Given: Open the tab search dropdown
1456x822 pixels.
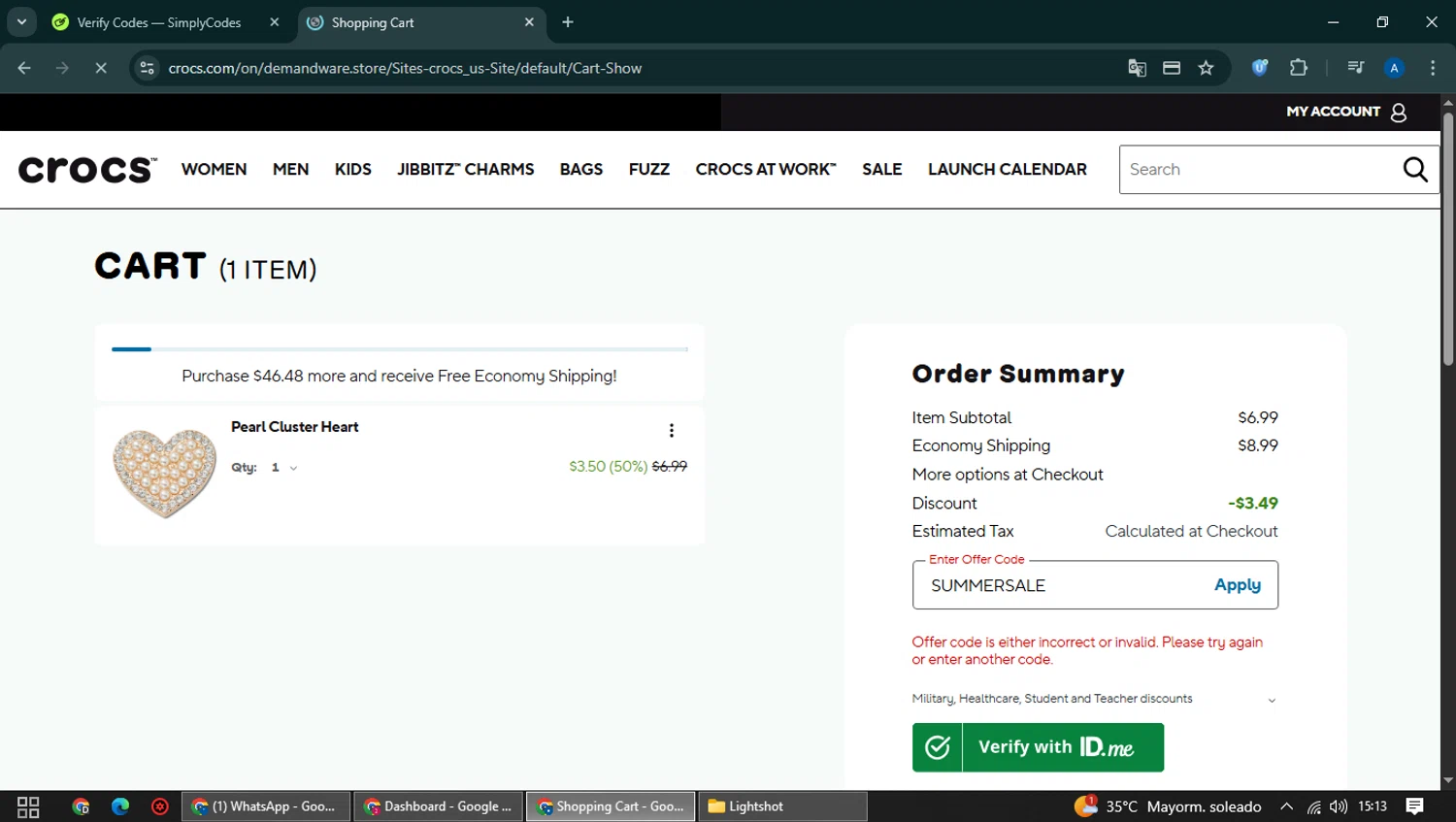Looking at the screenshot, I should (21, 22).
